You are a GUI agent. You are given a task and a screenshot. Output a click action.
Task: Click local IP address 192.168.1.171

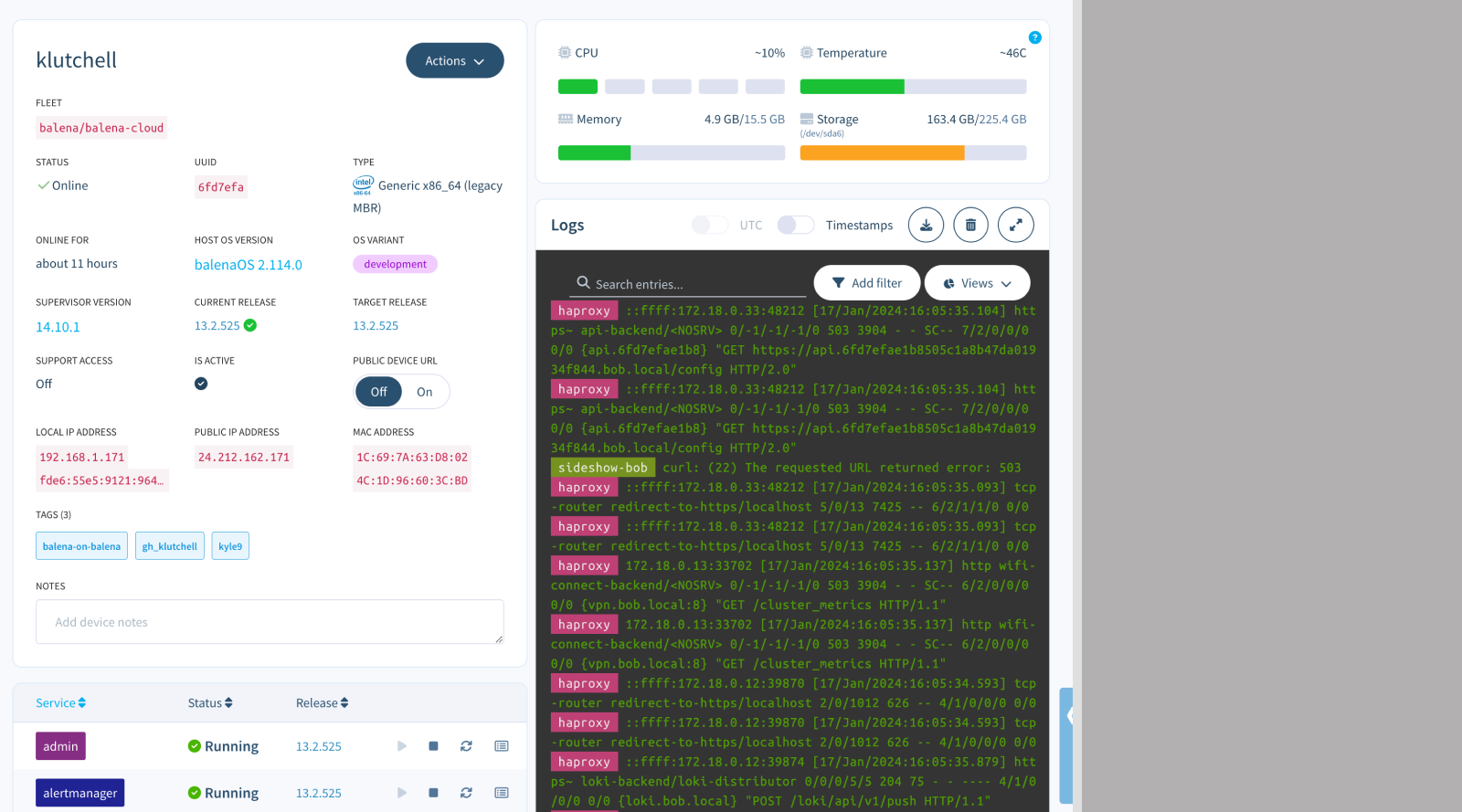point(81,457)
